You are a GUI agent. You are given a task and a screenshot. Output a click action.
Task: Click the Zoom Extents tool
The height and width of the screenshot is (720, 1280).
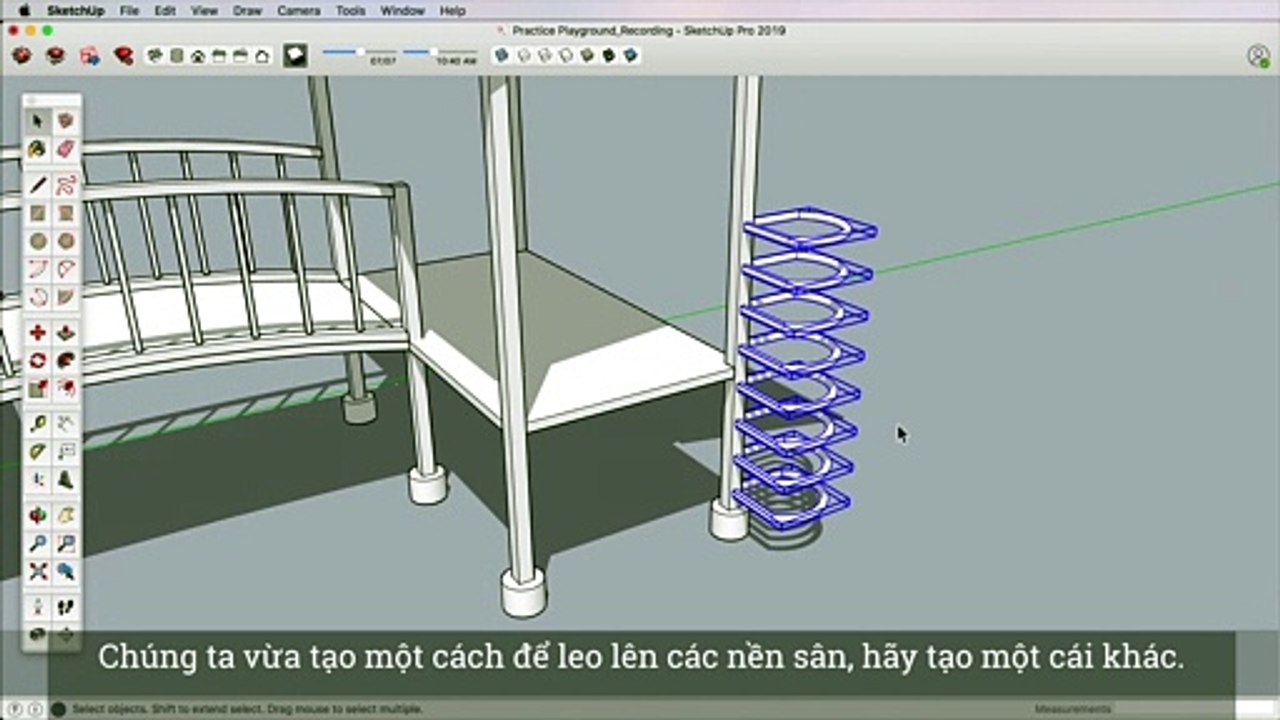point(38,572)
